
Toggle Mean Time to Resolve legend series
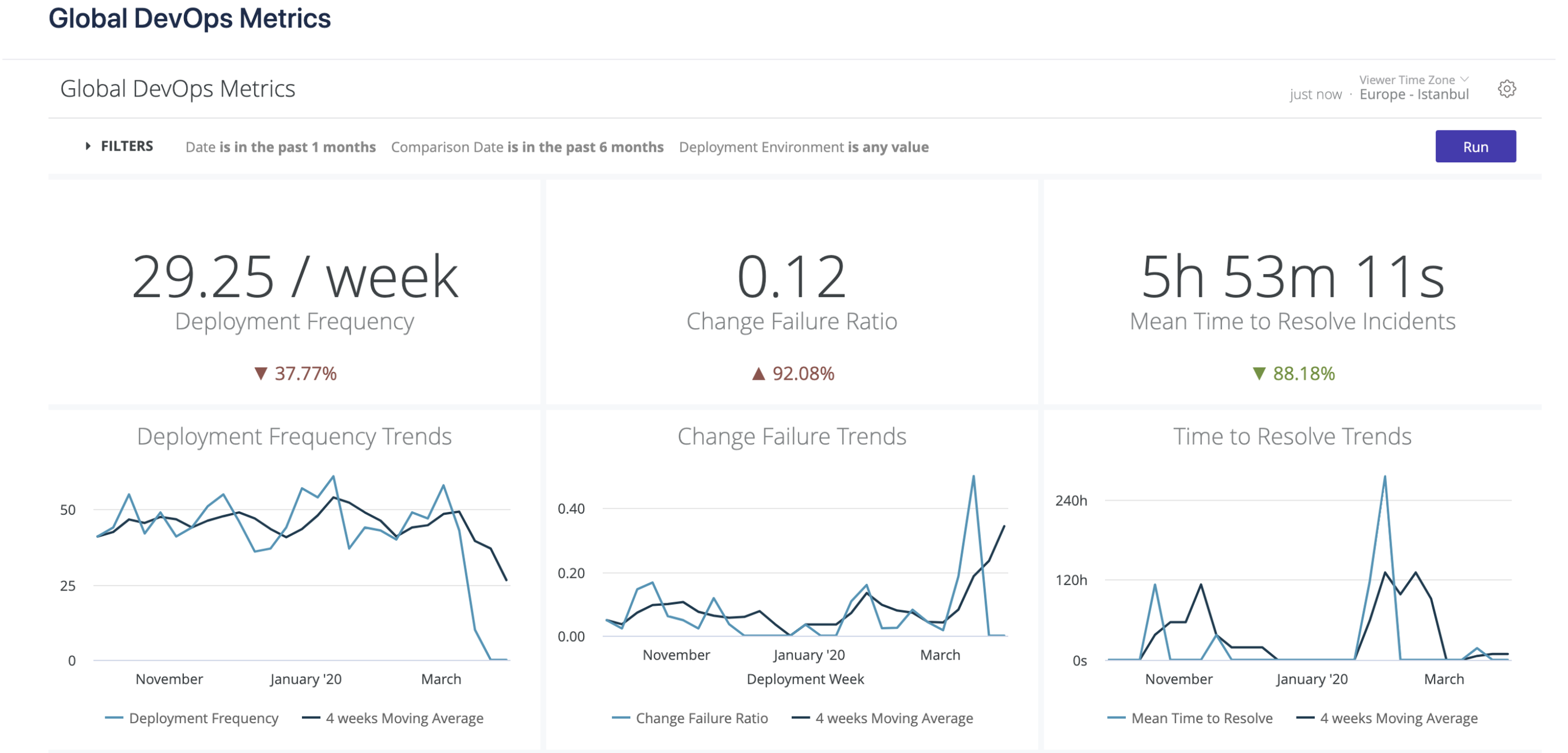click(1190, 718)
